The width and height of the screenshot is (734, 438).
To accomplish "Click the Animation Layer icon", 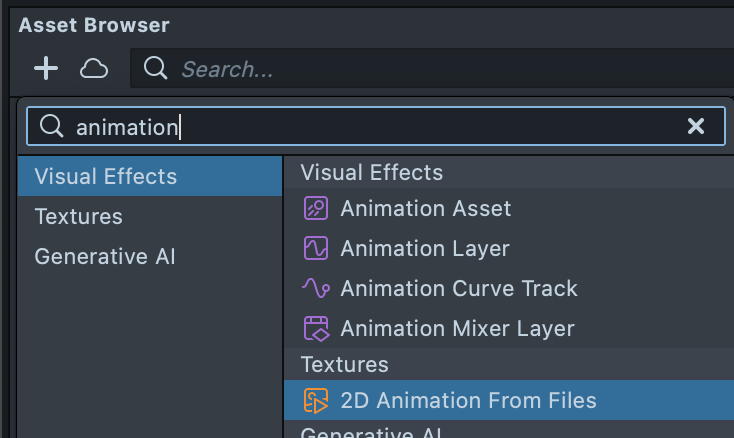I will coord(315,248).
